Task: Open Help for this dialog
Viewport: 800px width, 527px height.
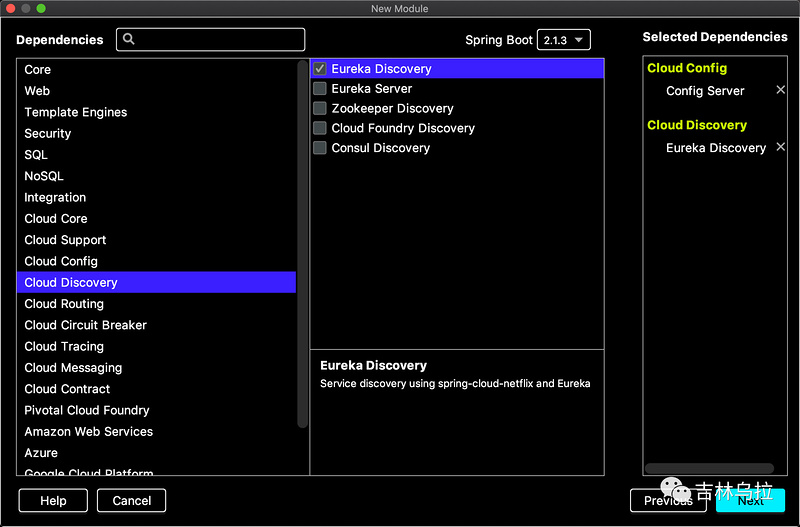Action: [53, 500]
